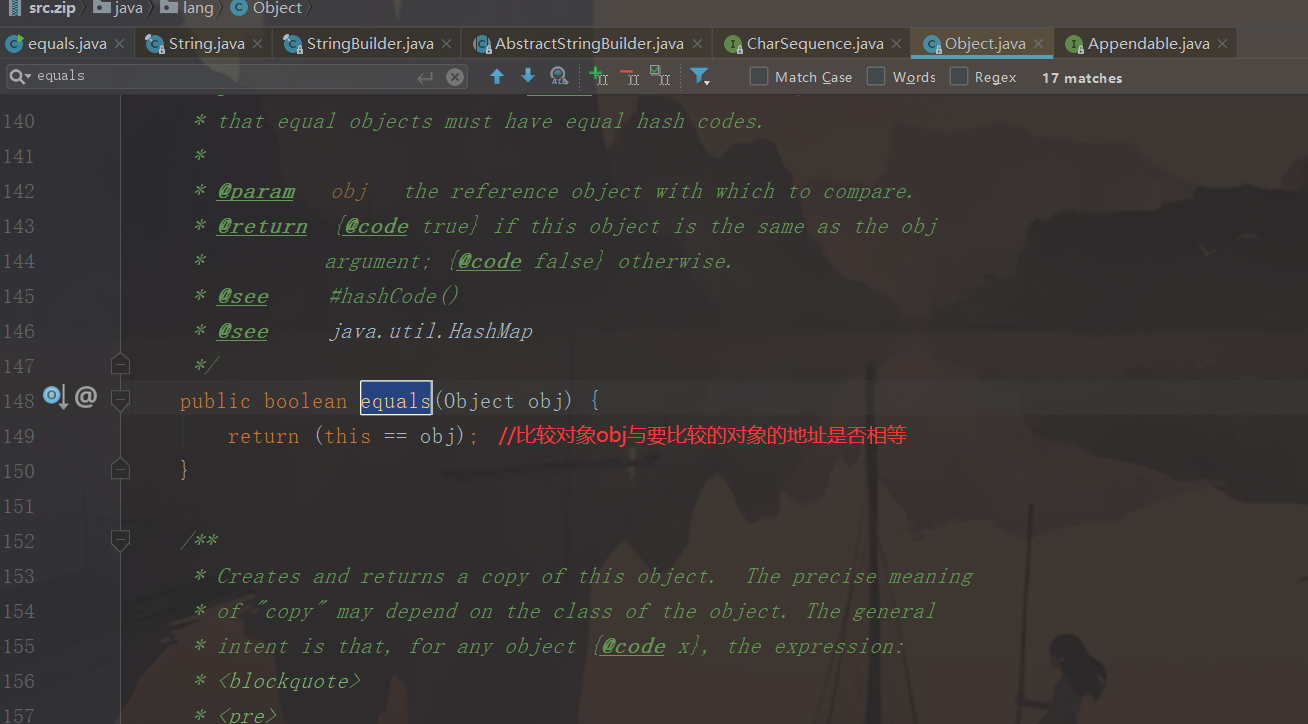Click the overridden method gutter icon on line 148
Screen dimensions: 1308x724
click(x=55, y=398)
